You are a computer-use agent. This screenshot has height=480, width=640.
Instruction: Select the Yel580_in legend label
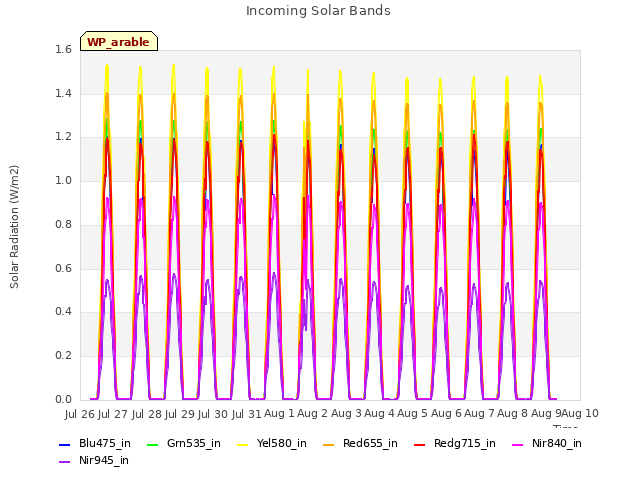click(x=281, y=444)
